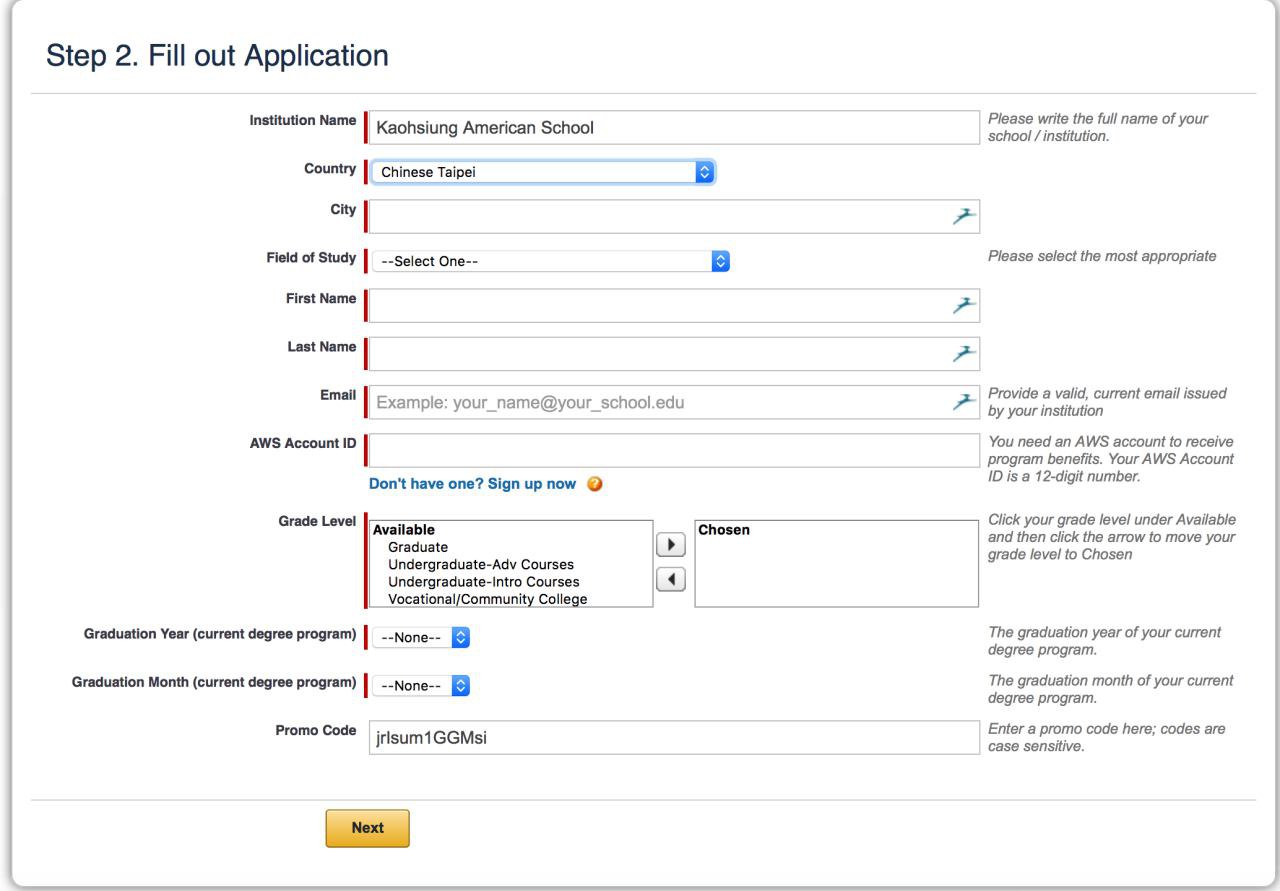
Task: Focus the Institution Name input field
Action: tap(674, 128)
